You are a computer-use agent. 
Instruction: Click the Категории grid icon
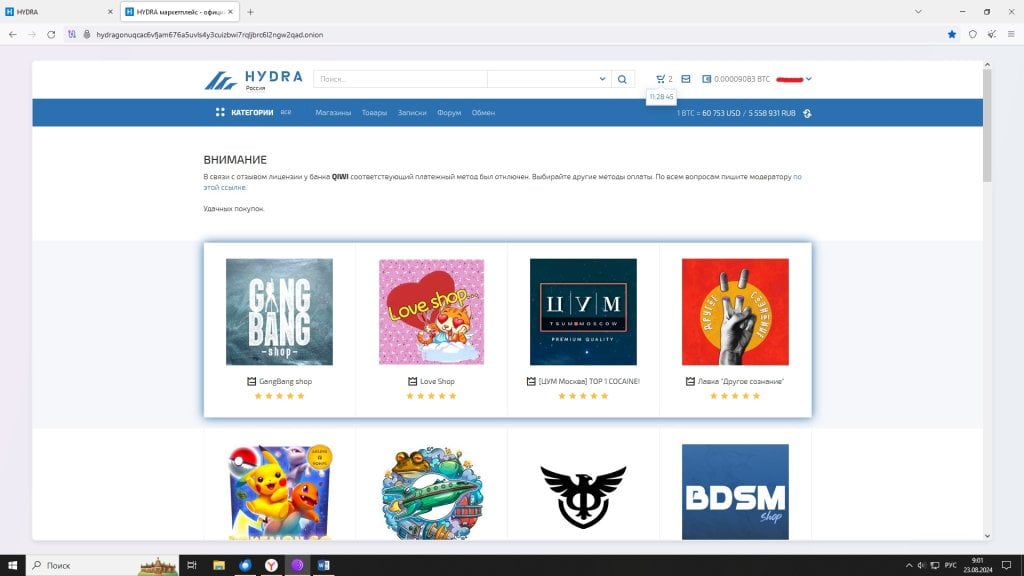point(220,112)
